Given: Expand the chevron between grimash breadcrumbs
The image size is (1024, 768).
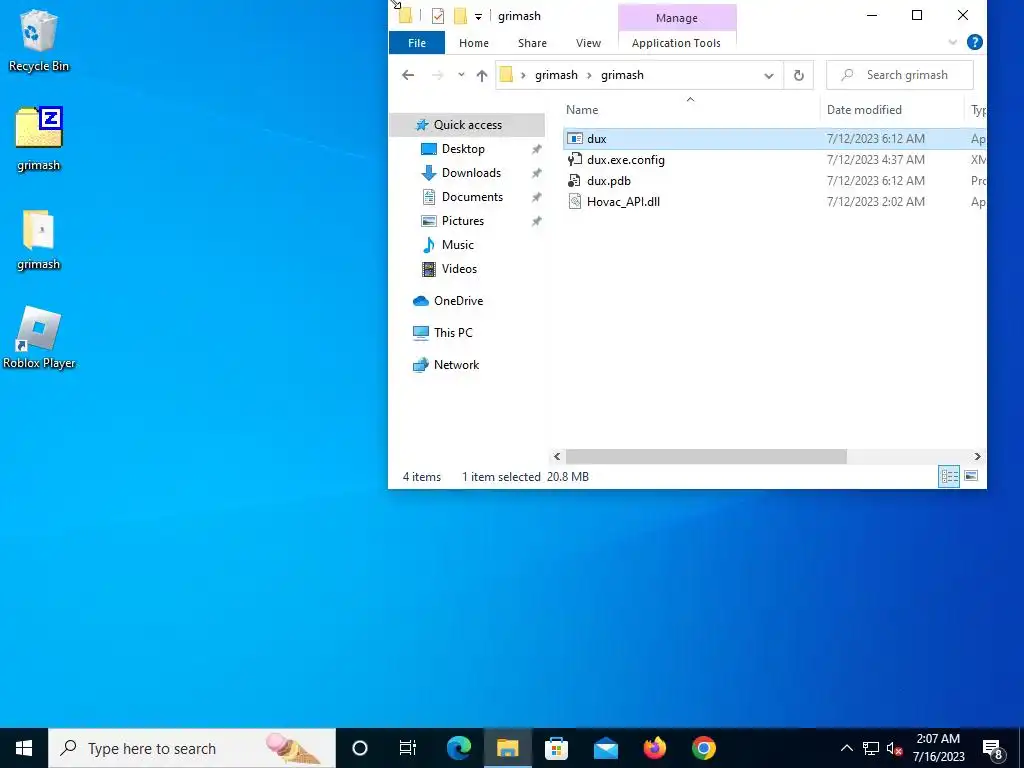Looking at the screenshot, I should tap(589, 75).
